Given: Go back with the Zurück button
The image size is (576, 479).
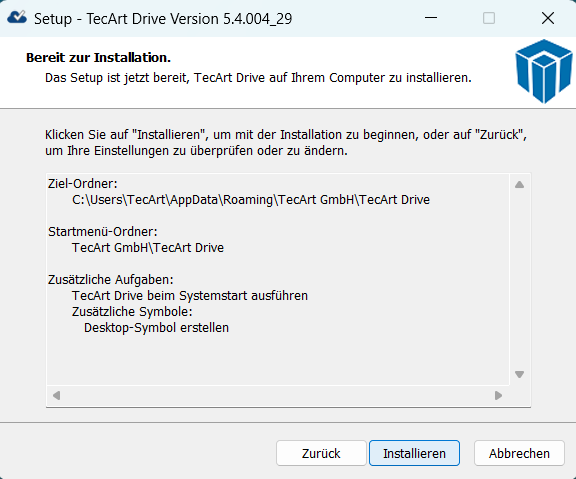Looking at the screenshot, I should pos(321,453).
